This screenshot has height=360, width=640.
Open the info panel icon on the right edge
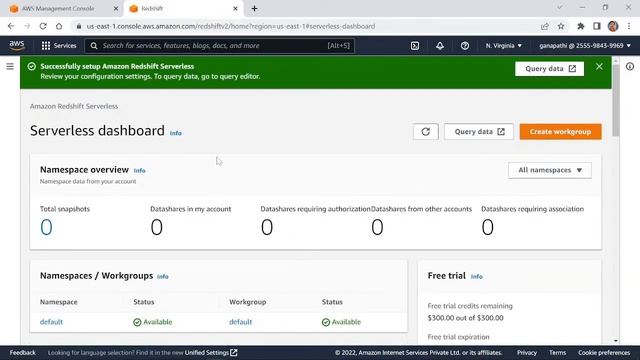tap(630, 67)
